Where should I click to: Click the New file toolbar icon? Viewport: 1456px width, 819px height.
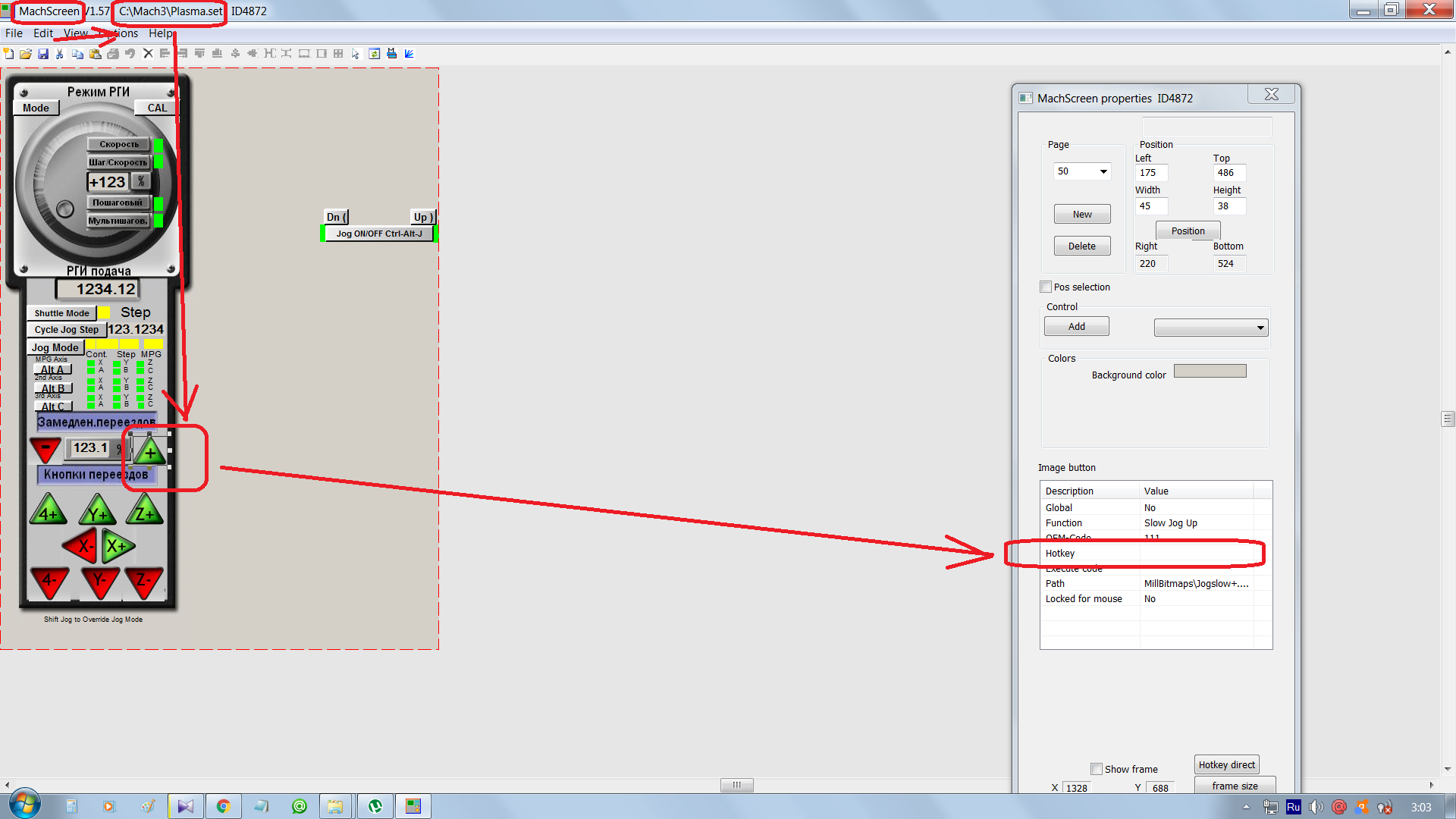8,54
